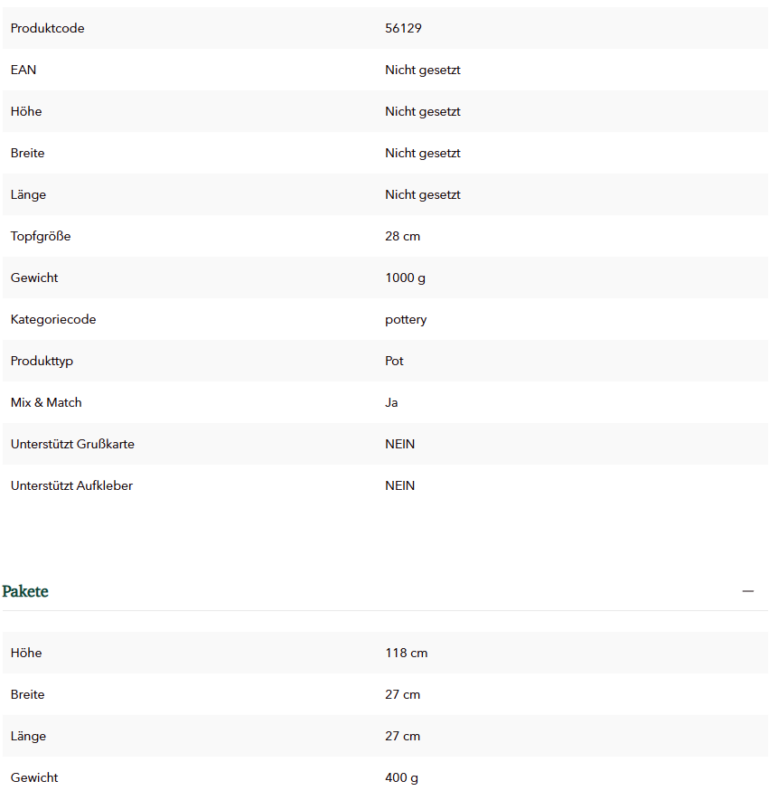Click the Produkttyp row label

42,361
